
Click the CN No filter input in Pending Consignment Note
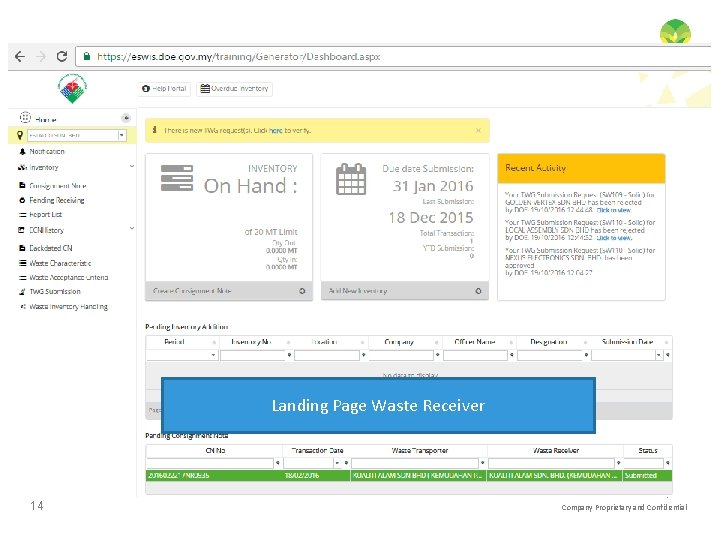coord(210,463)
